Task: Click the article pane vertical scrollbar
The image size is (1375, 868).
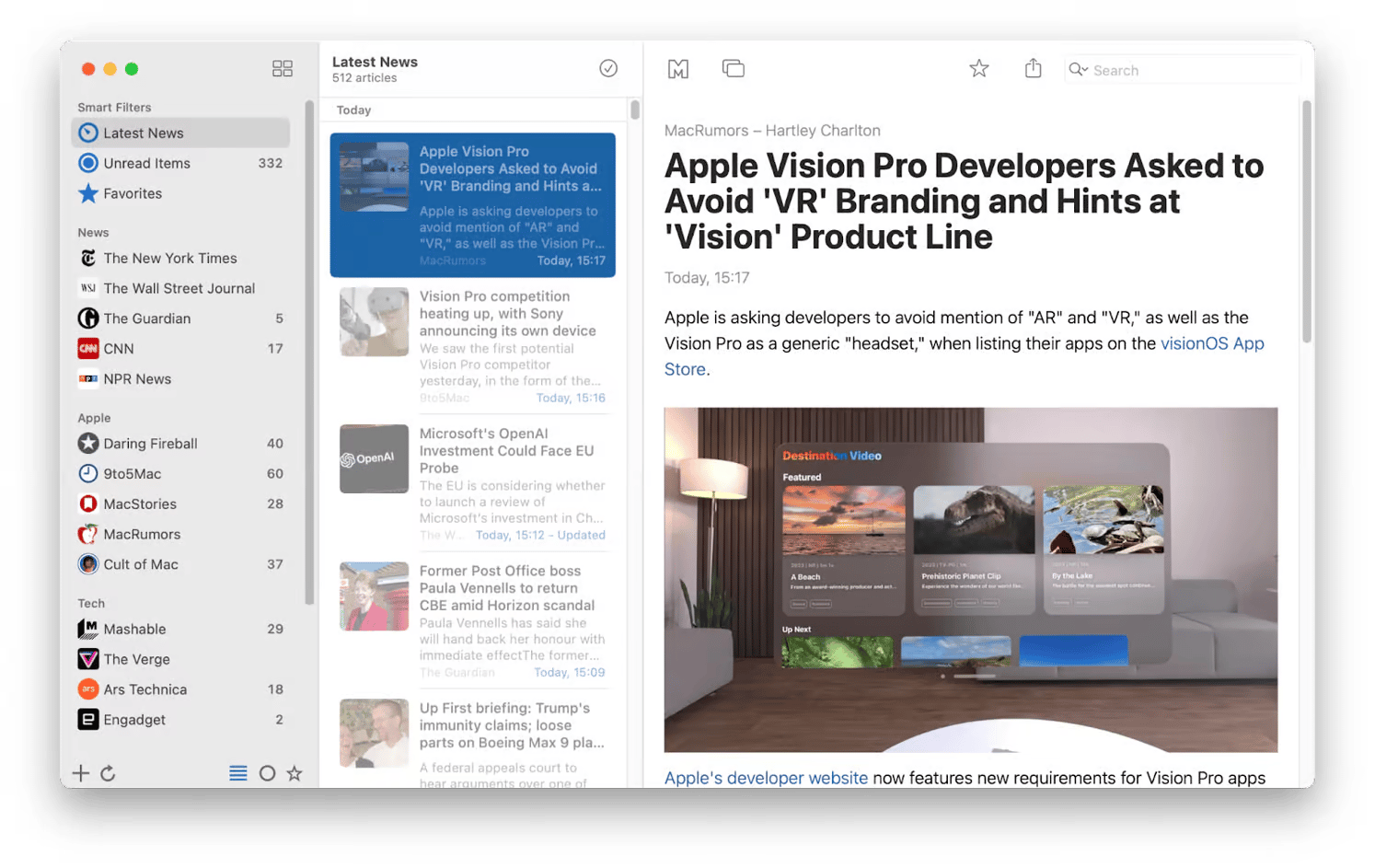Action: (1306, 221)
